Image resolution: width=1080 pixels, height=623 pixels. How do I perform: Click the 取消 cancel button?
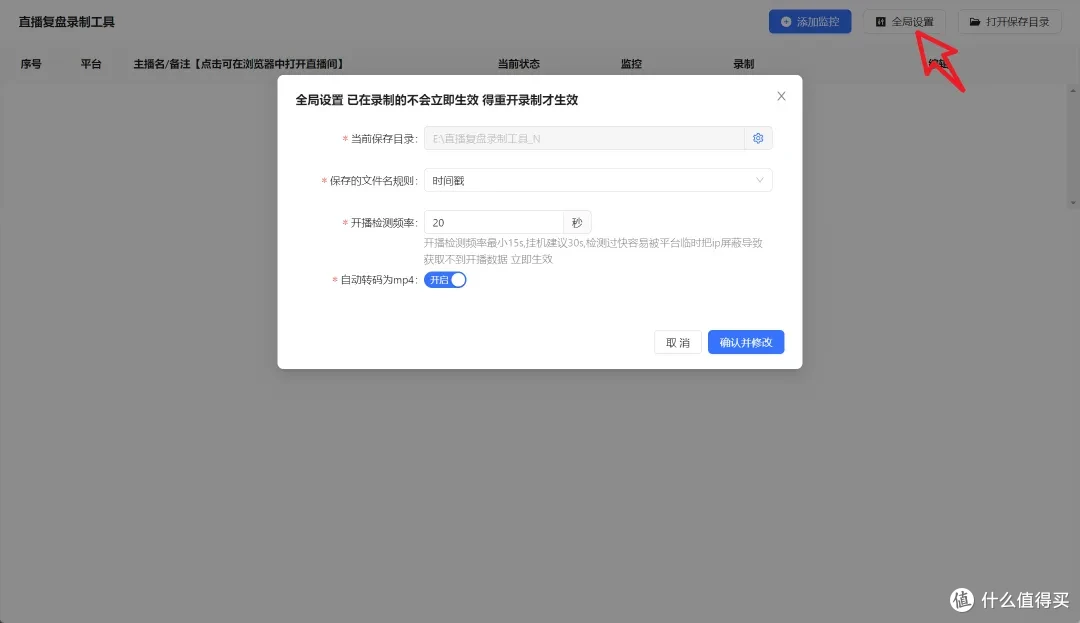tap(678, 343)
